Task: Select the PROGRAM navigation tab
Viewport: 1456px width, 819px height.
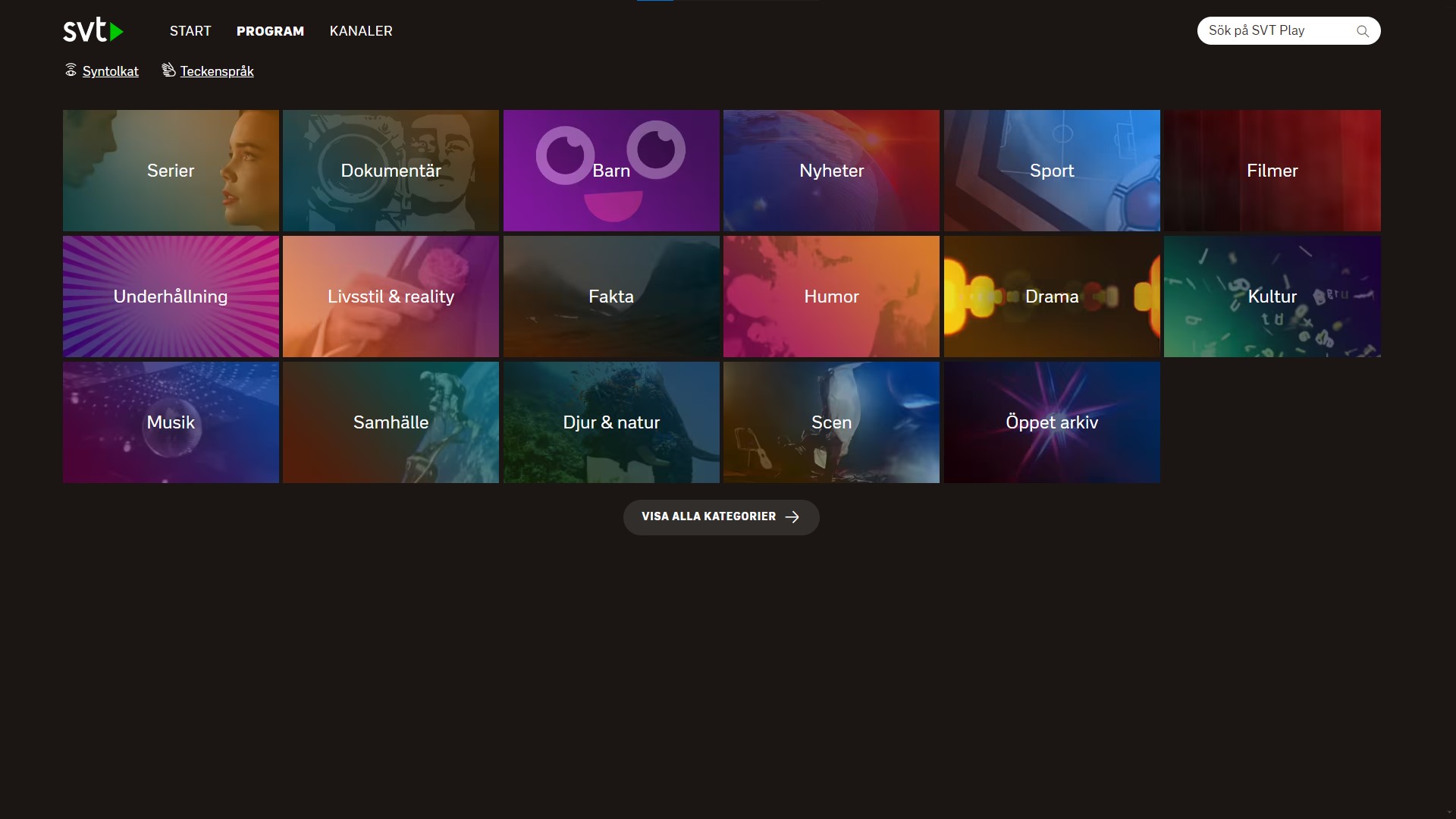Action: coord(270,31)
